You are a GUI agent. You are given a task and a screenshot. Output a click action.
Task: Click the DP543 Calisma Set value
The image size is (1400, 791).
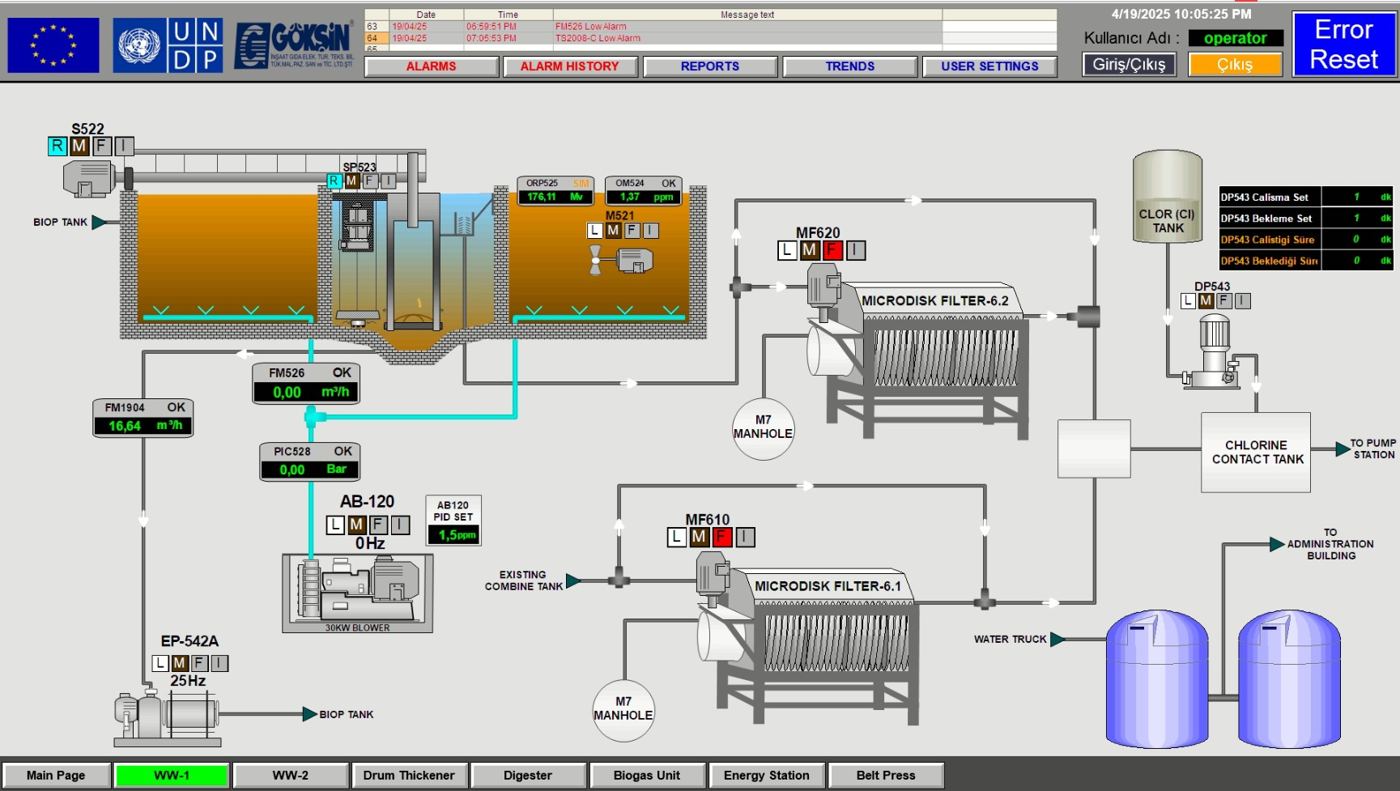click(1357, 197)
